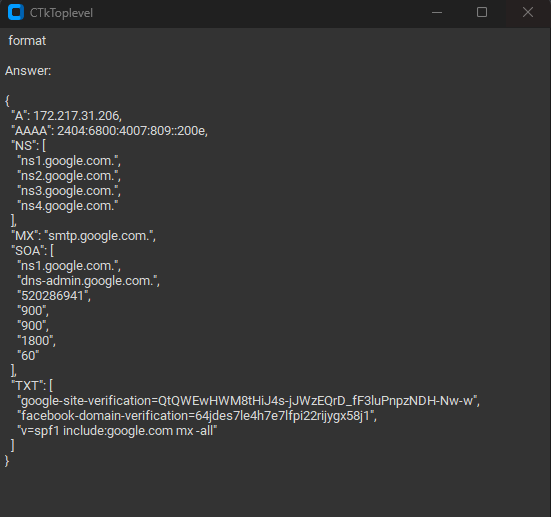This screenshot has width=551, height=517.
Task: Click the v=spf1 include:google.com line
Action: tap(117, 431)
